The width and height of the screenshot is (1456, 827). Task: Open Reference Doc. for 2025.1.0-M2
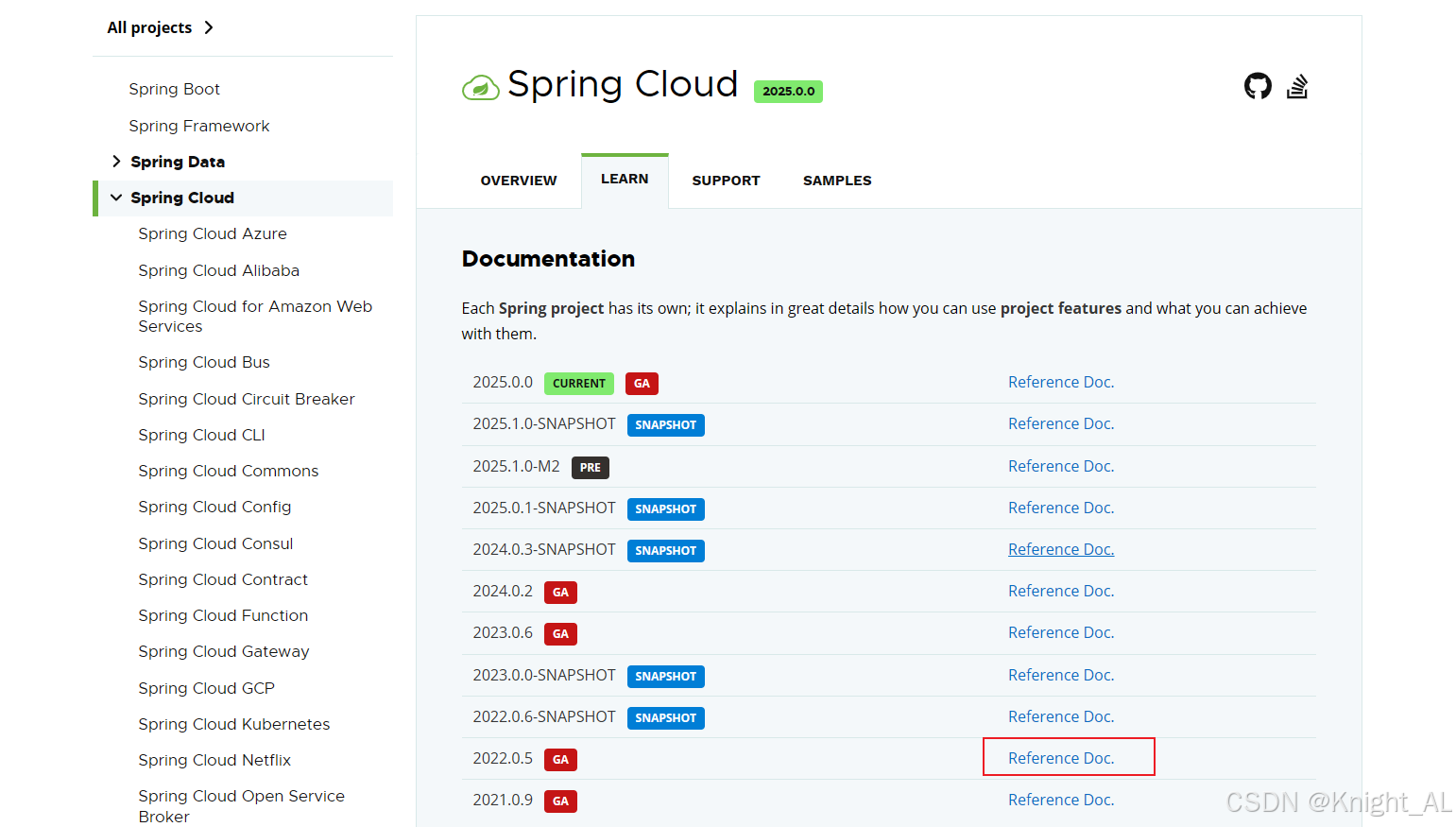pyautogui.click(x=1061, y=466)
